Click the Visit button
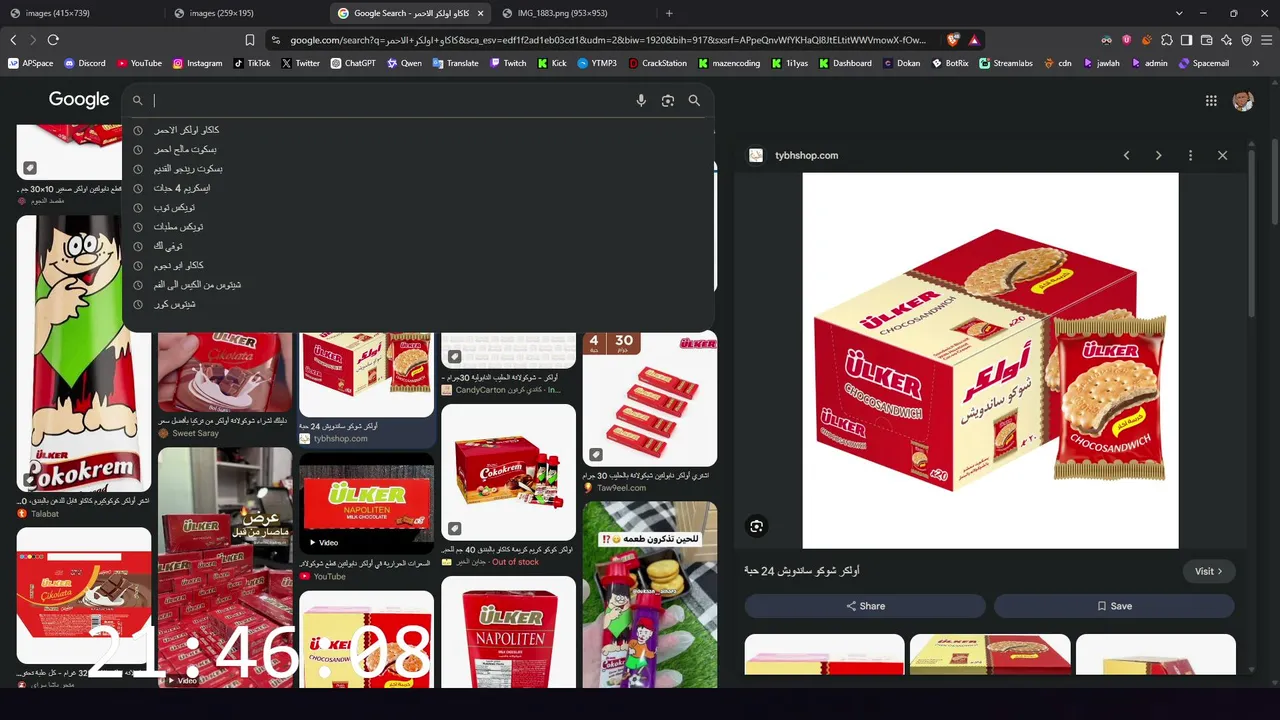Viewport: 1280px width, 720px height. pyautogui.click(x=1209, y=571)
